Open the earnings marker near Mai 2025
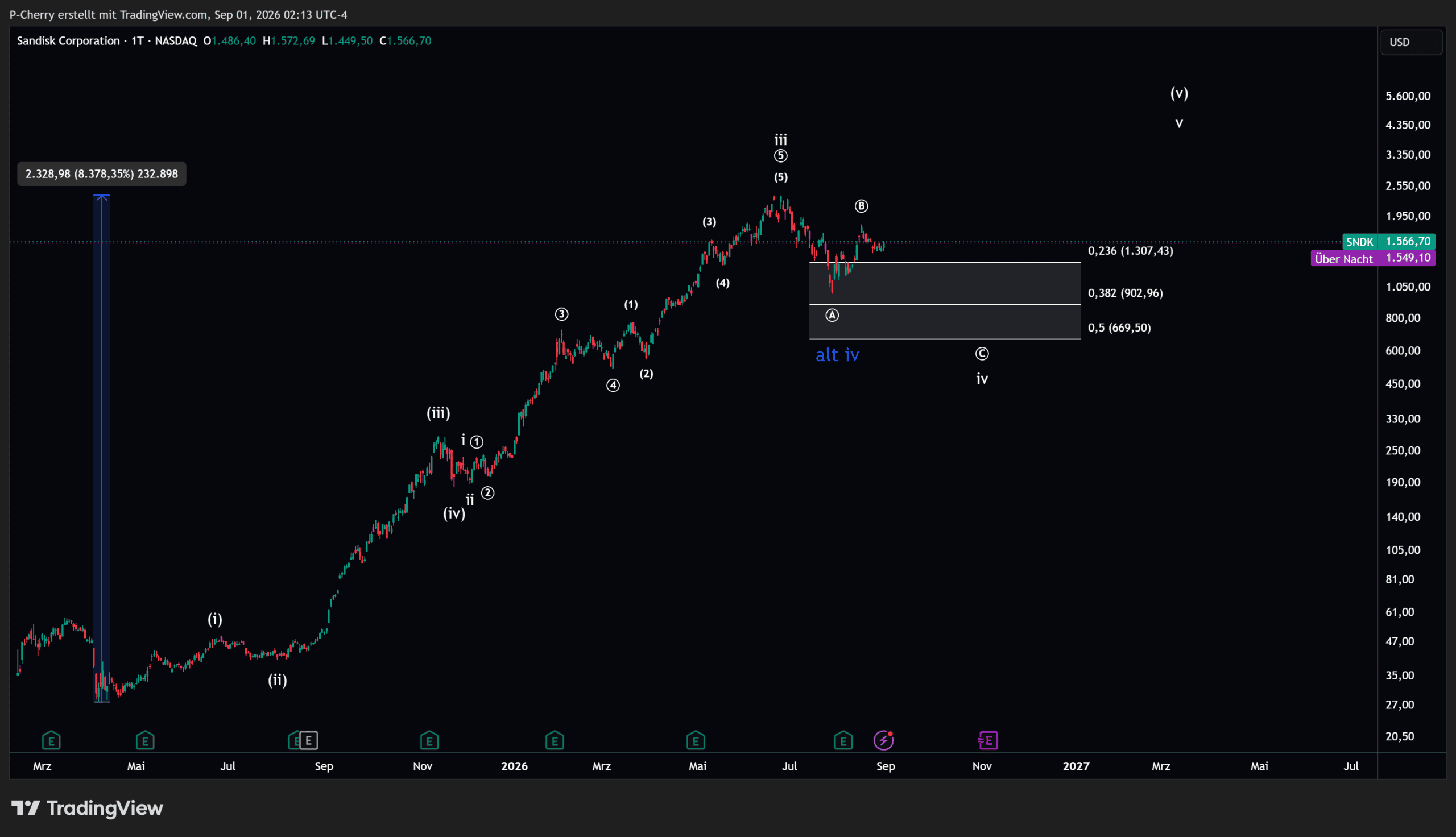The height and width of the screenshot is (837, 1456). [145, 740]
